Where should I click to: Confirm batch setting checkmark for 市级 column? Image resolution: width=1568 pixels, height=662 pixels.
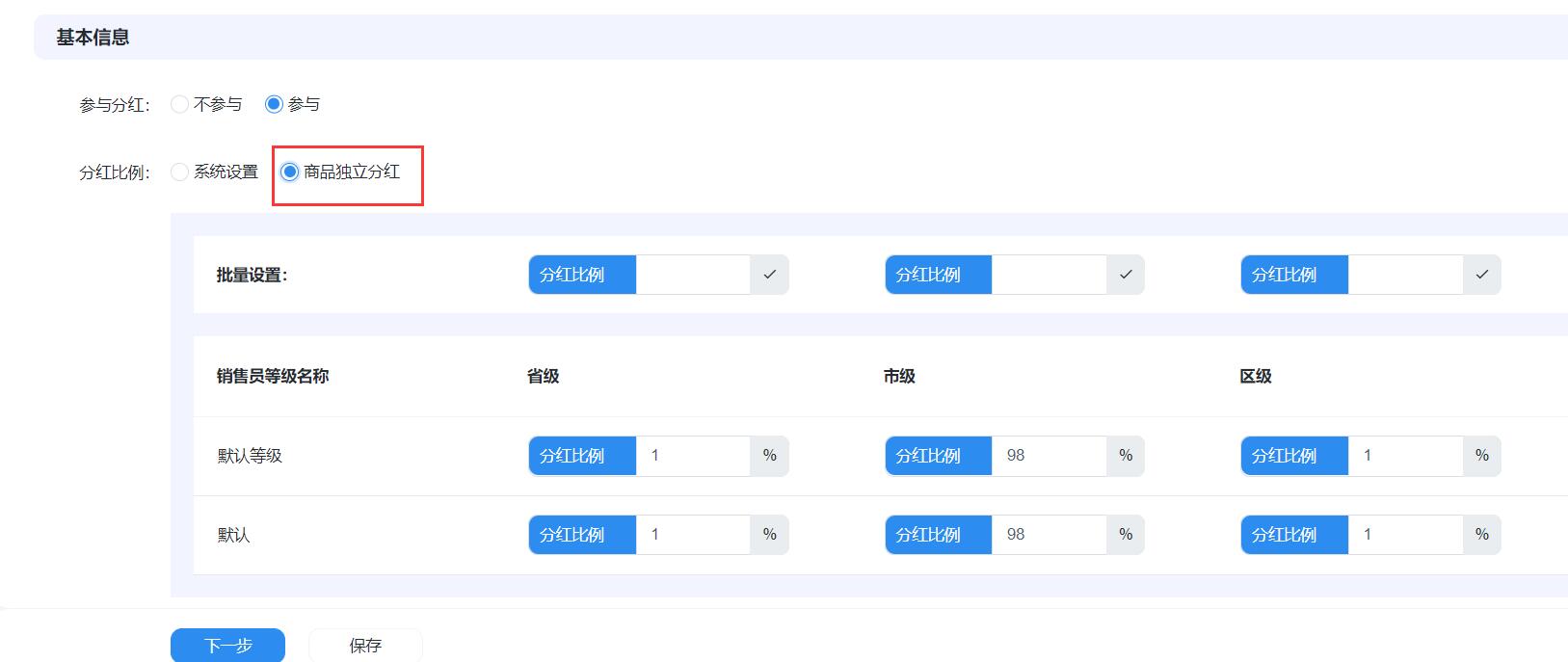tap(1125, 275)
